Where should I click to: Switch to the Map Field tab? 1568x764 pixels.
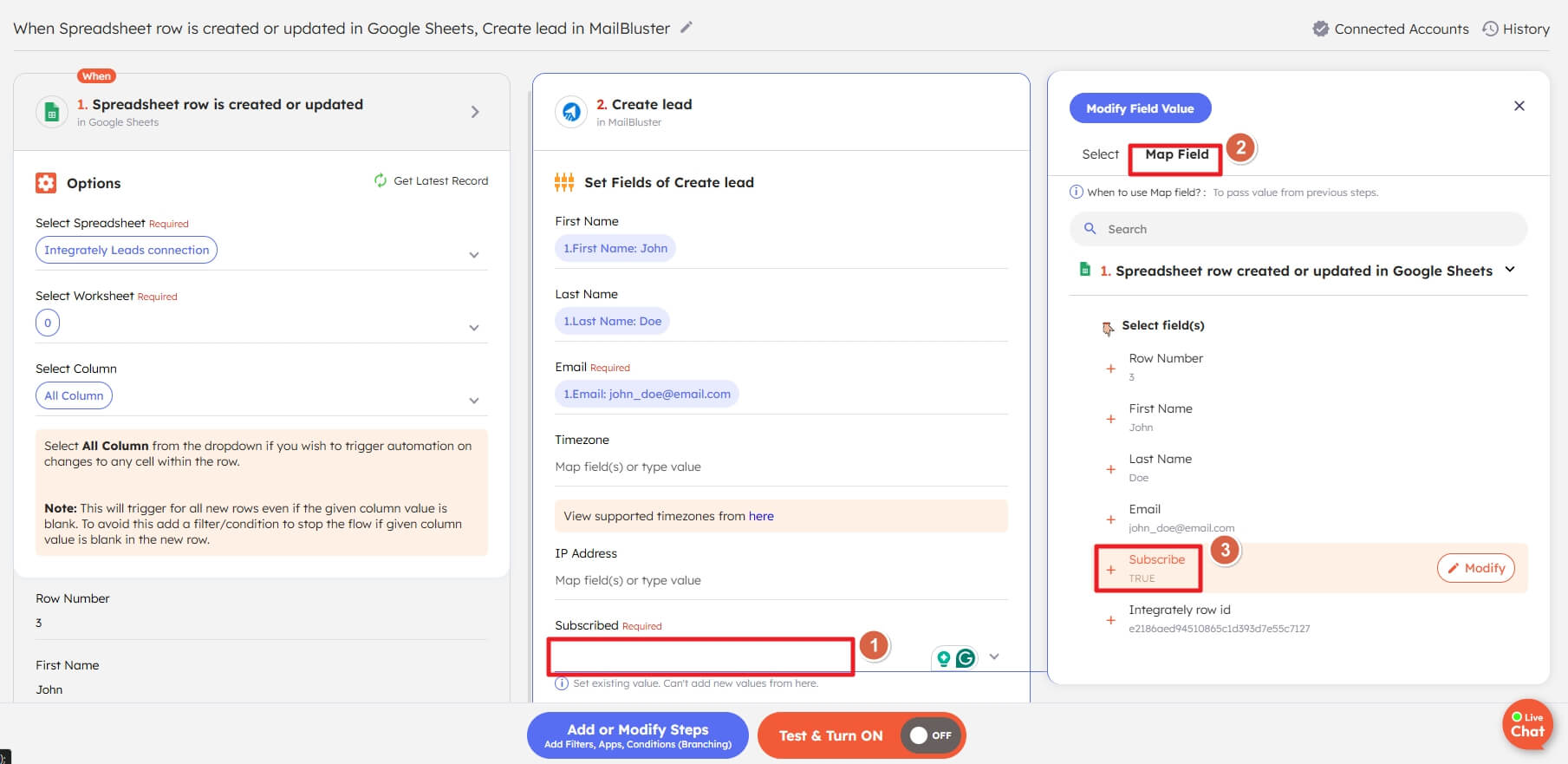click(x=1176, y=154)
